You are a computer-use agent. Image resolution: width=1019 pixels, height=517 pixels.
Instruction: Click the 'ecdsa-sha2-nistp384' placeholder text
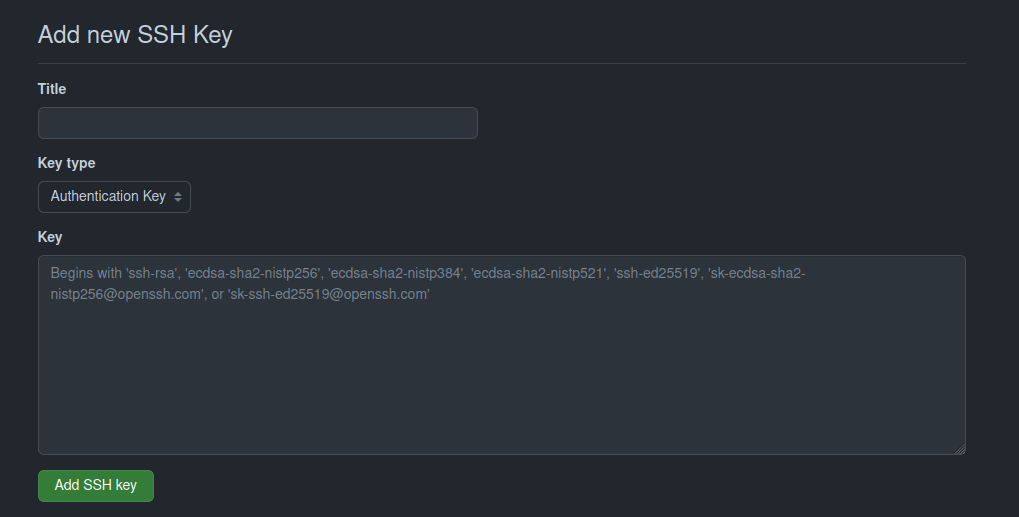(x=396, y=273)
